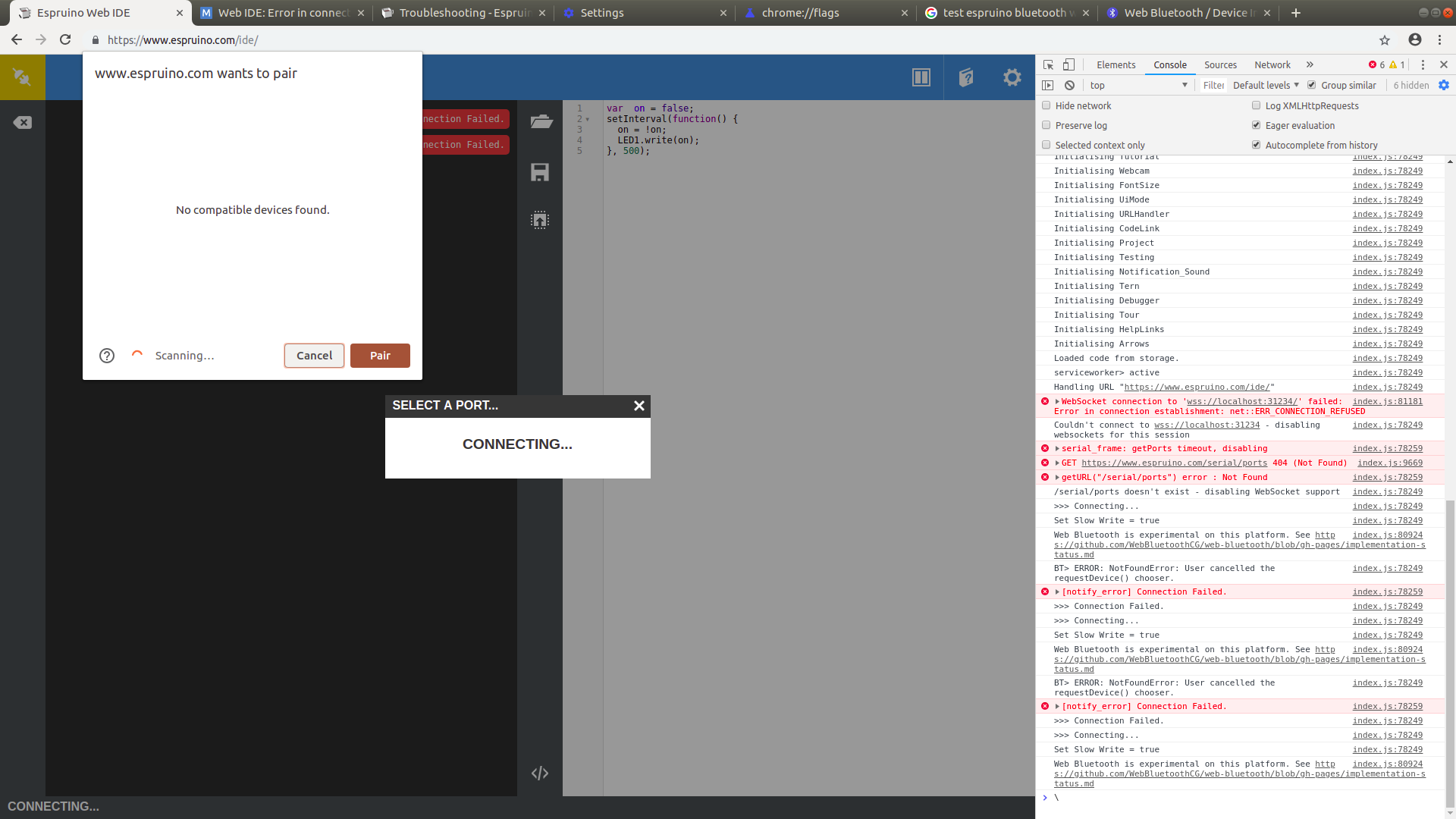This screenshot has width=1456, height=819.
Task: Uncheck Group similar checkbox
Action: pos(1312,85)
